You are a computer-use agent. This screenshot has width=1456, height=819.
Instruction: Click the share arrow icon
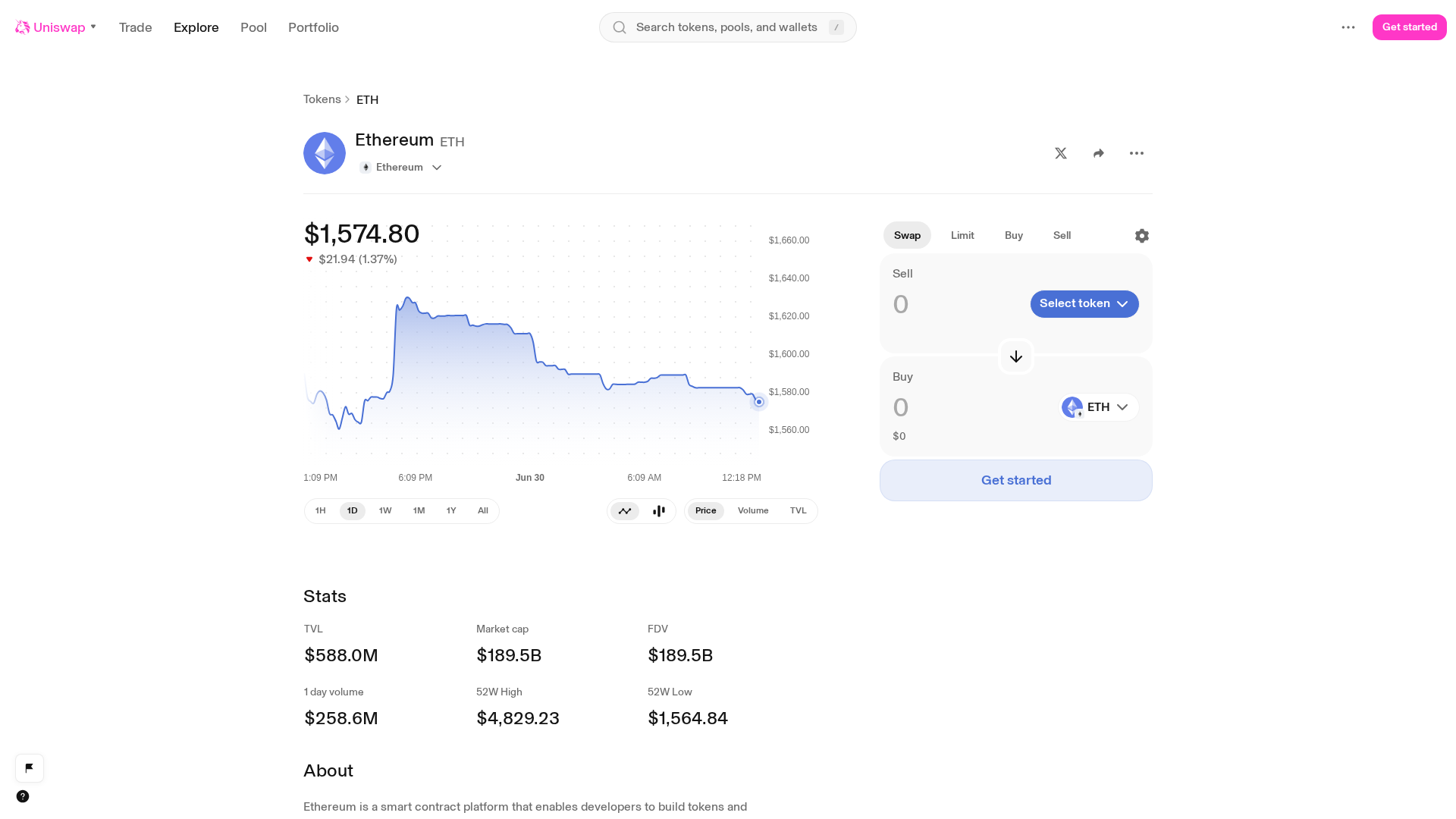(x=1099, y=153)
